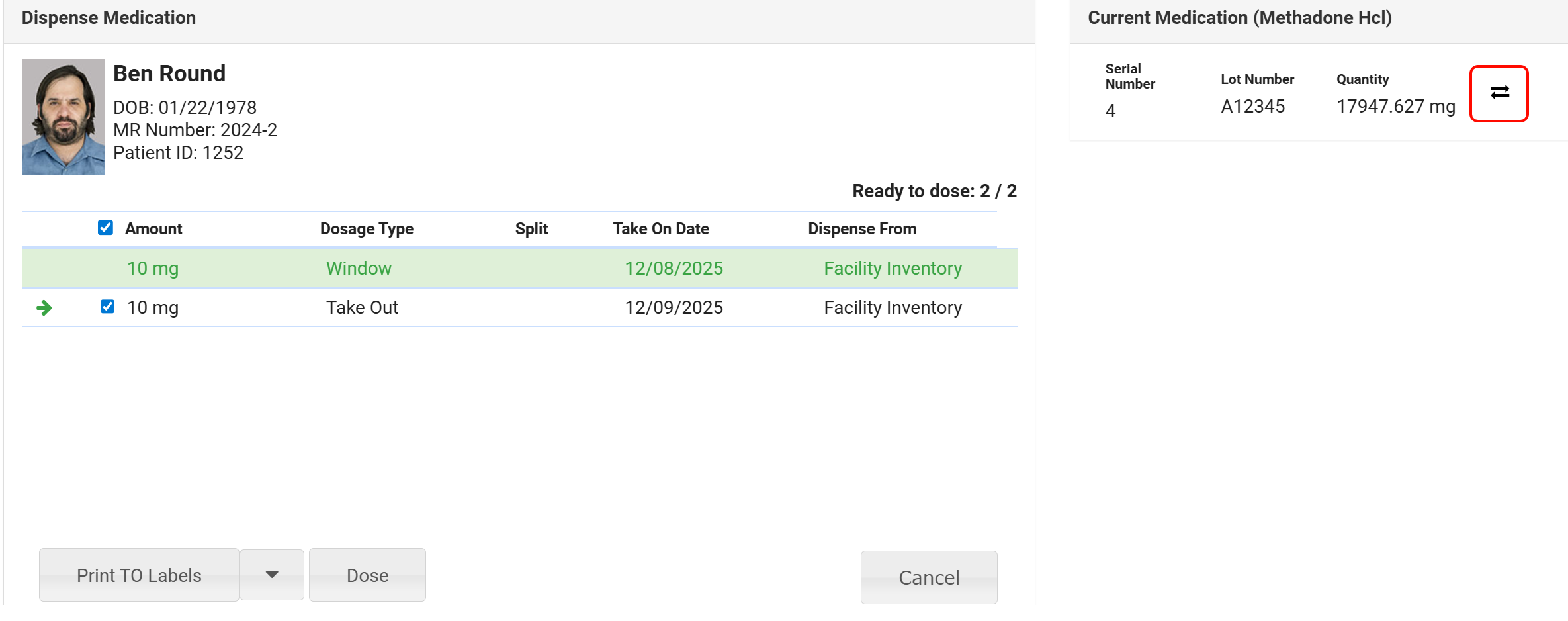Click the swap medication arrows icon
Viewport: 1568px width, 621px height.
1499,93
